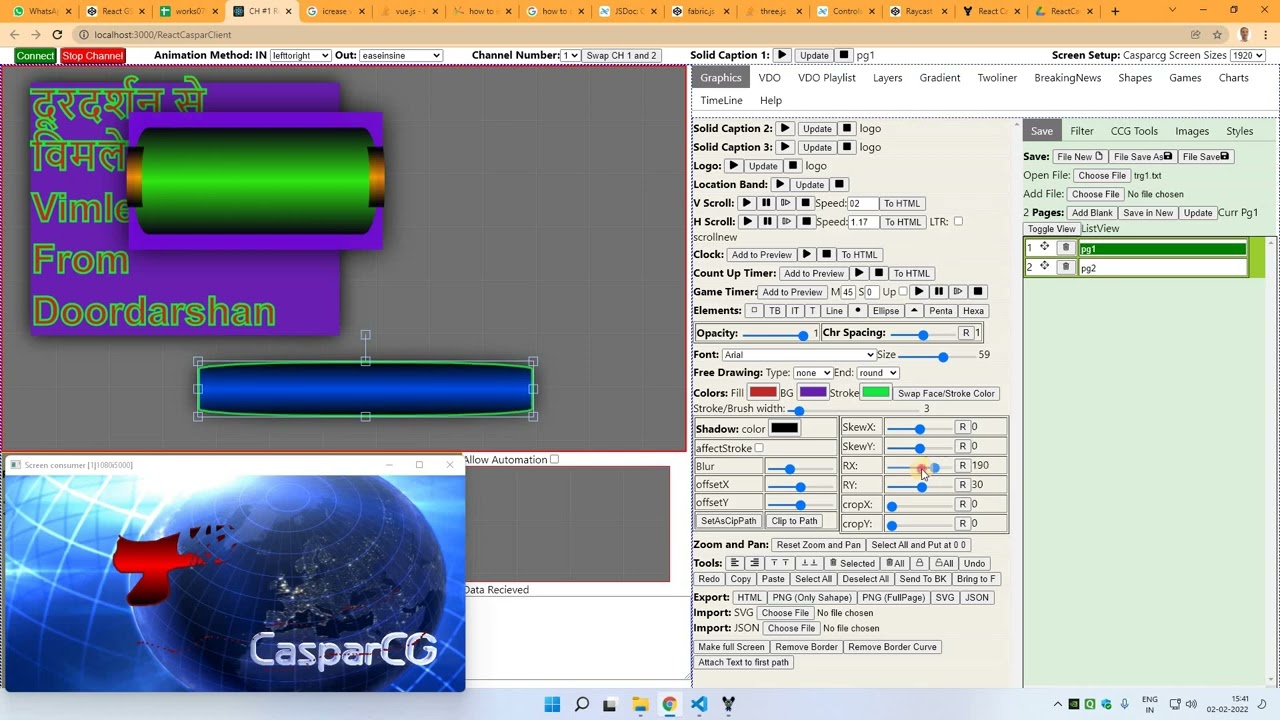1280x720 pixels.
Task: Pause the V Scroll
Action: 766,203
